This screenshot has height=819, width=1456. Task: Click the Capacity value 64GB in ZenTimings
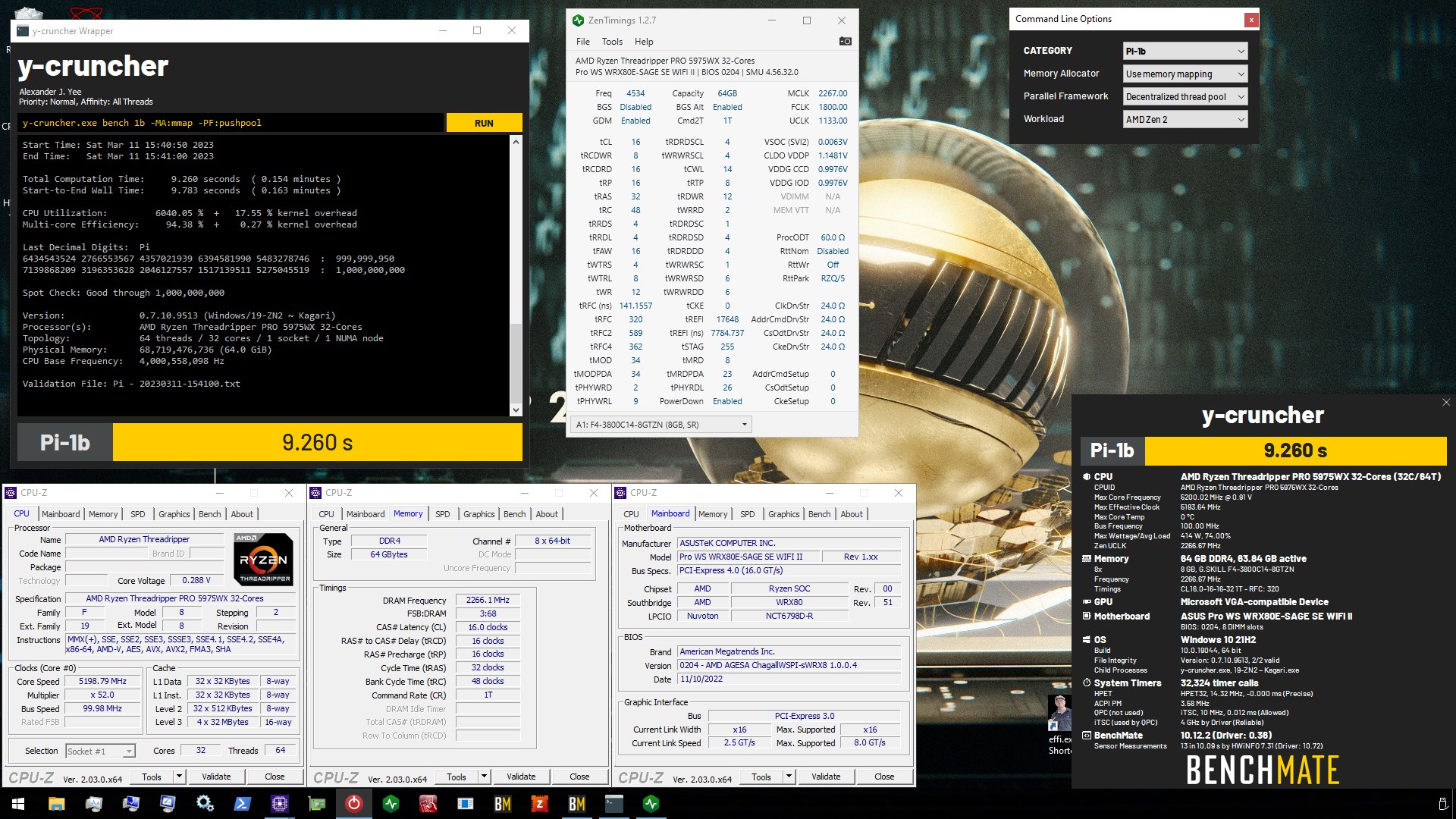(727, 93)
